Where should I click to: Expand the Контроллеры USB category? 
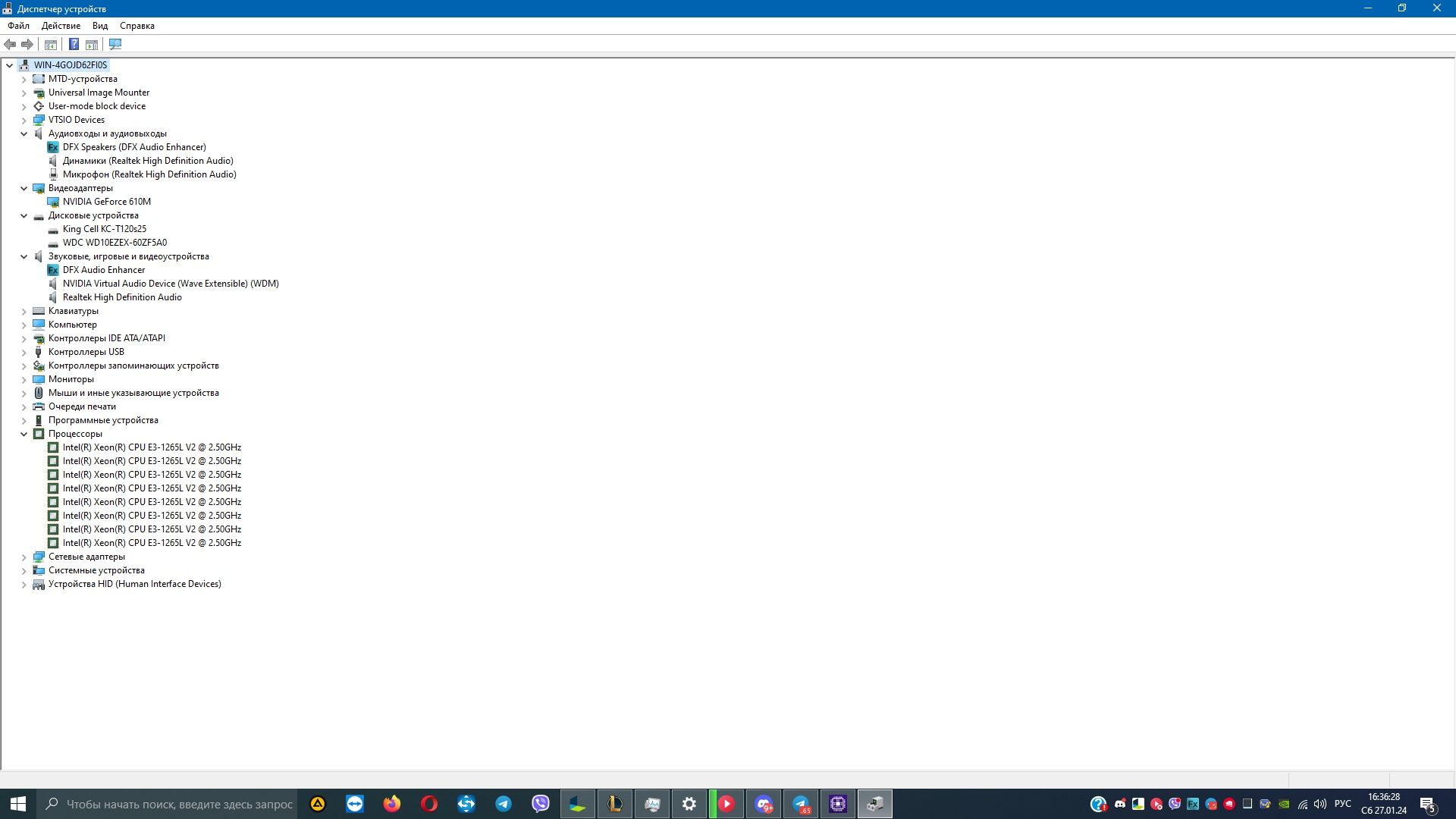click(x=24, y=352)
